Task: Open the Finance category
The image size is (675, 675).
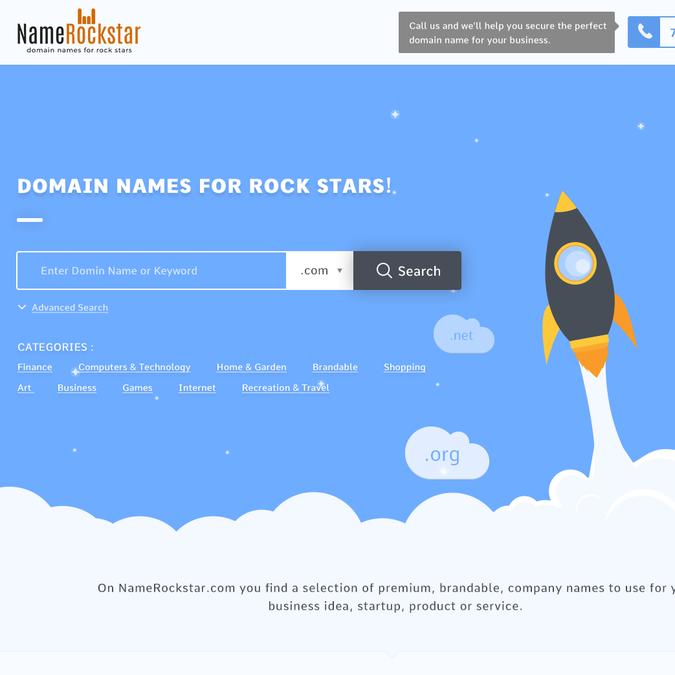Action: 35,367
